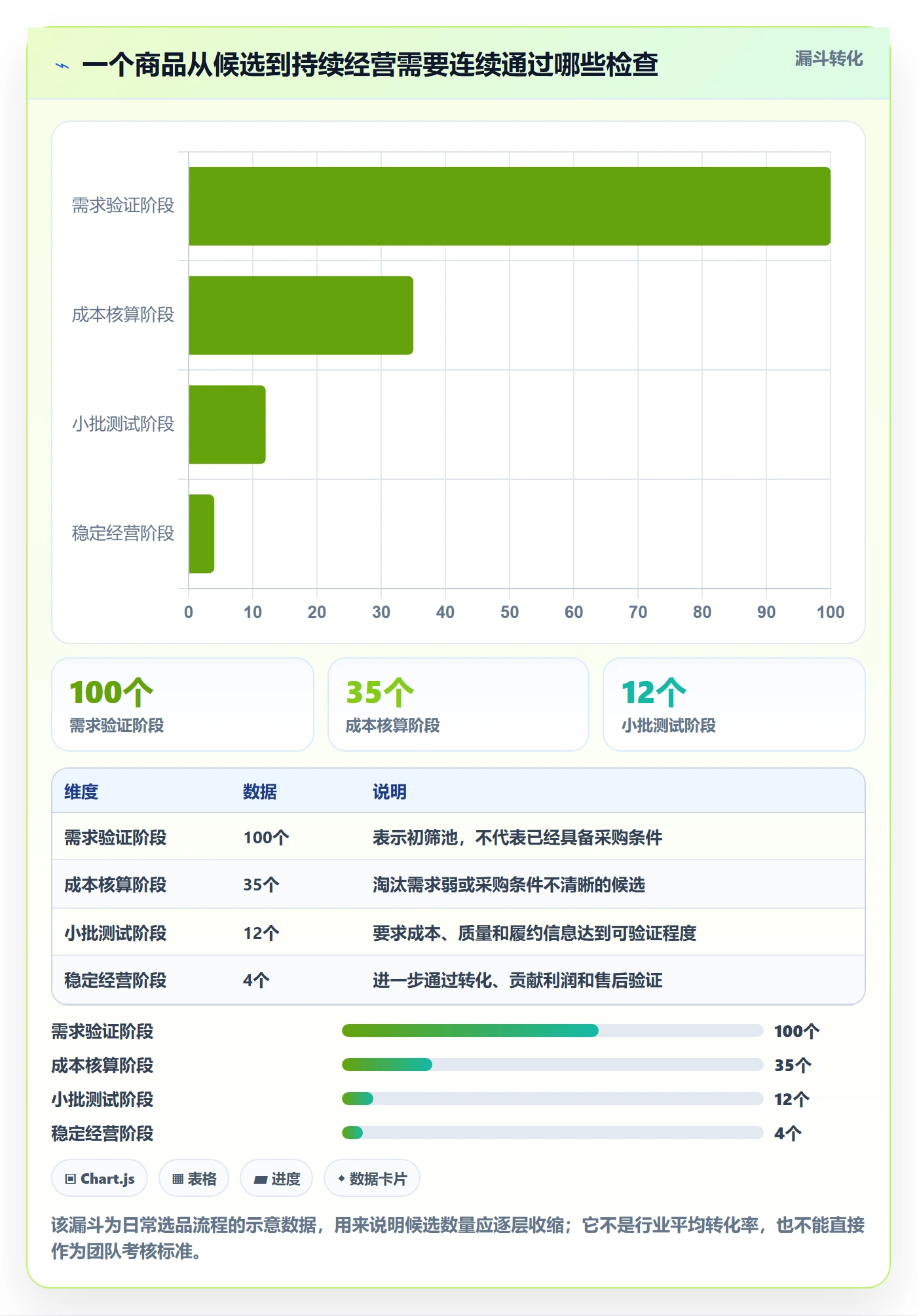Open the 35个 成本核算阶段 stat card
The width and height of the screenshot is (917, 1316).
458,704
